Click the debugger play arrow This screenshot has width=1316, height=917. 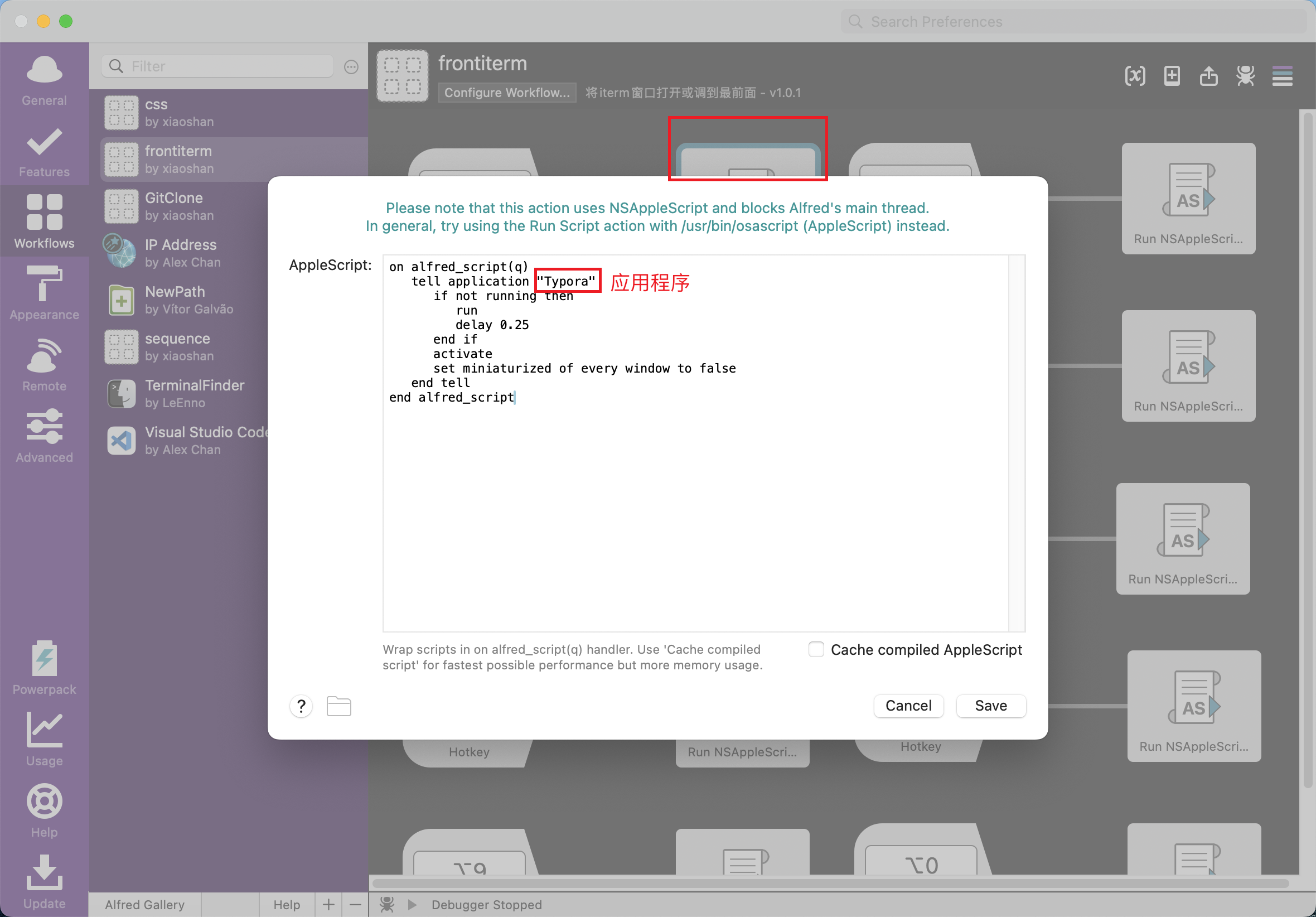tap(412, 904)
